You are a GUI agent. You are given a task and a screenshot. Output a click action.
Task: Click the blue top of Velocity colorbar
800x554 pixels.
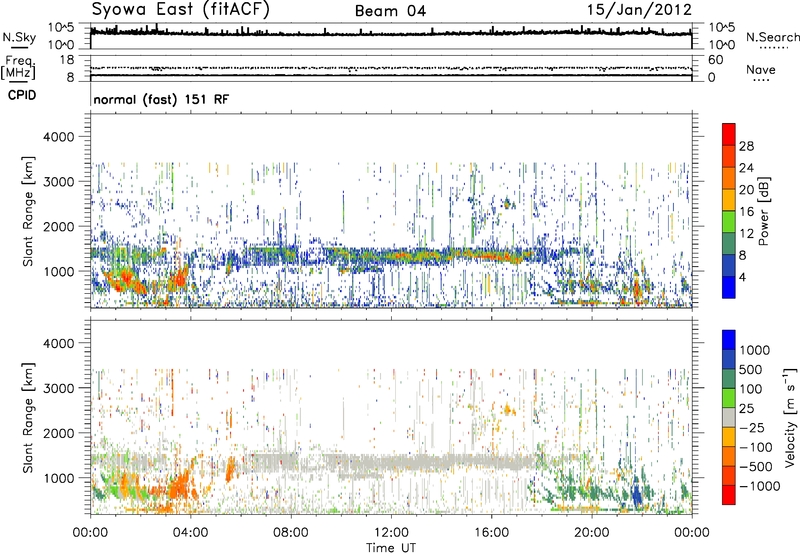[729, 340]
